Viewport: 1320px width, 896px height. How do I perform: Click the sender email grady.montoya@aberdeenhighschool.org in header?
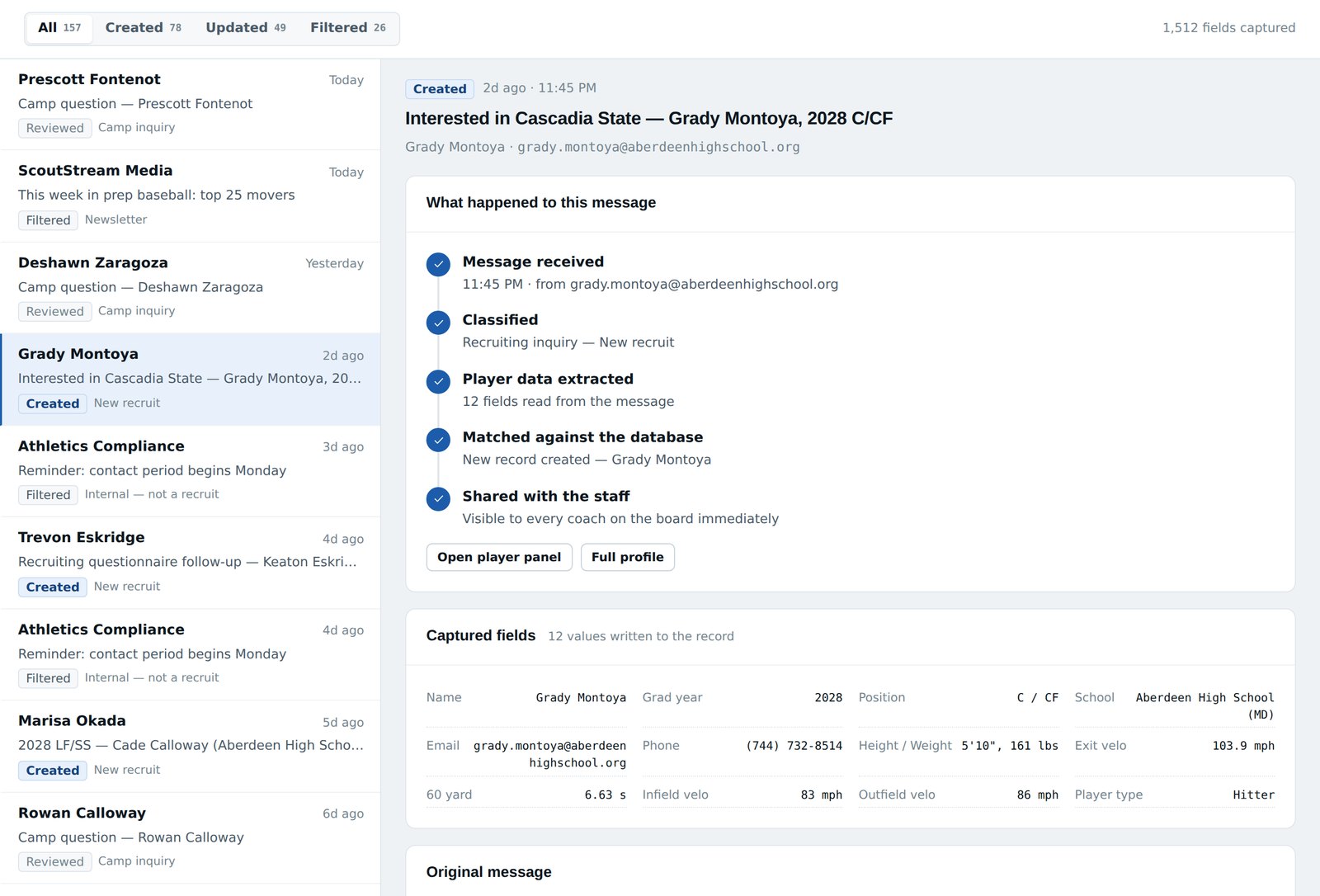[658, 147]
